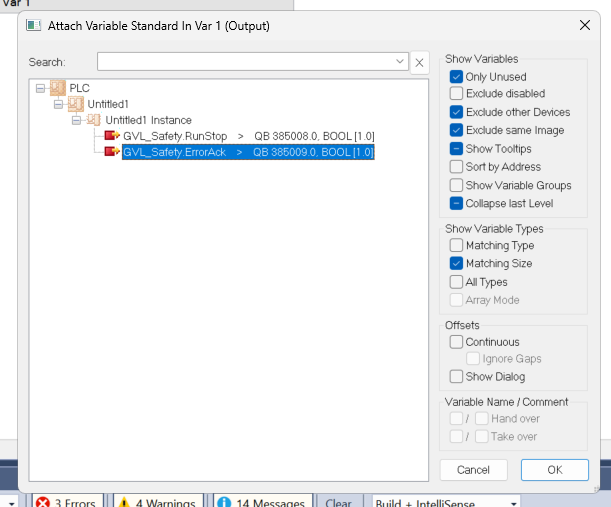The height and width of the screenshot is (507, 611).
Task: Open the Search history dropdown arrow
Action: (x=399, y=62)
